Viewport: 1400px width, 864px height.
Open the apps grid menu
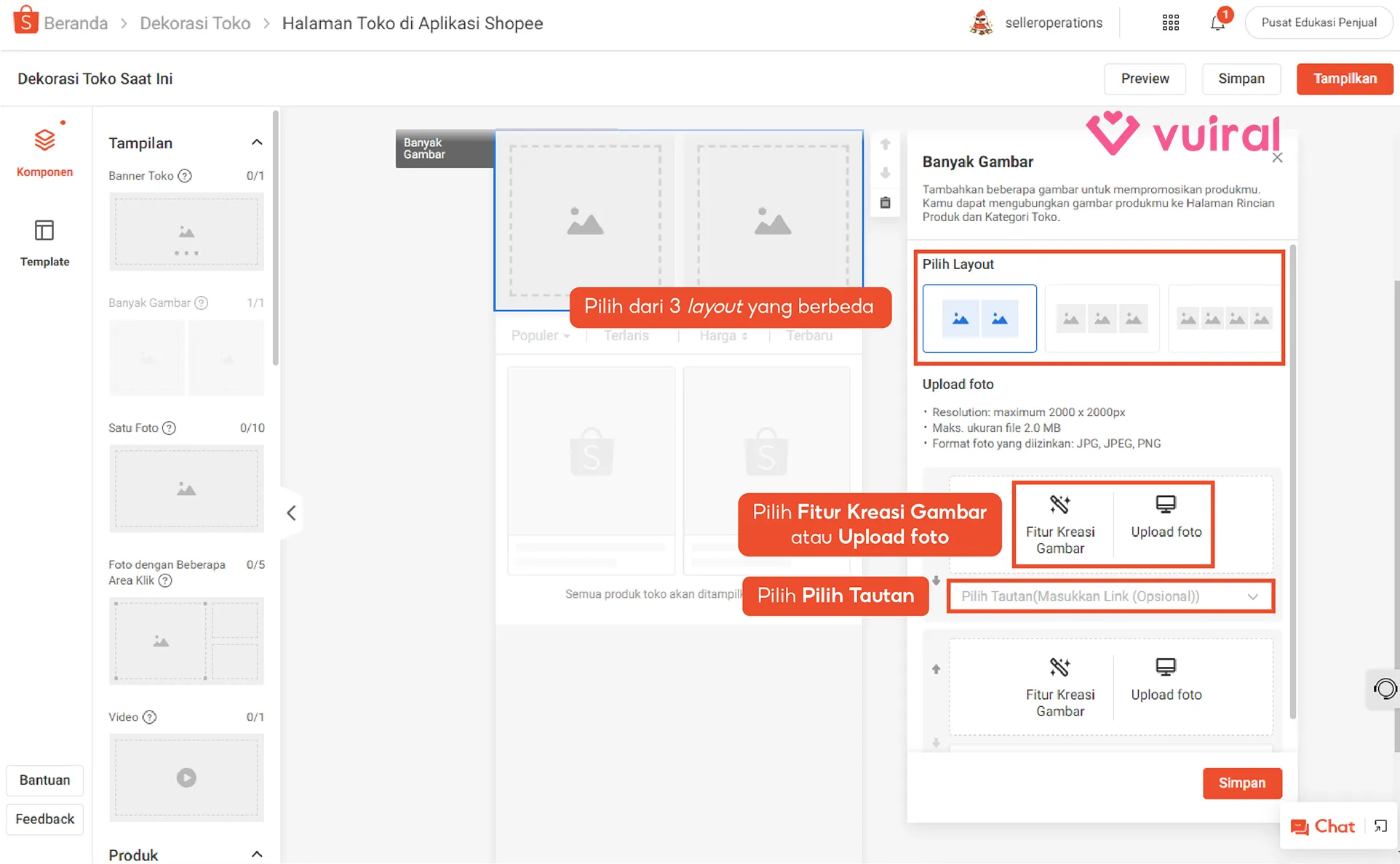(x=1170, y=23)
